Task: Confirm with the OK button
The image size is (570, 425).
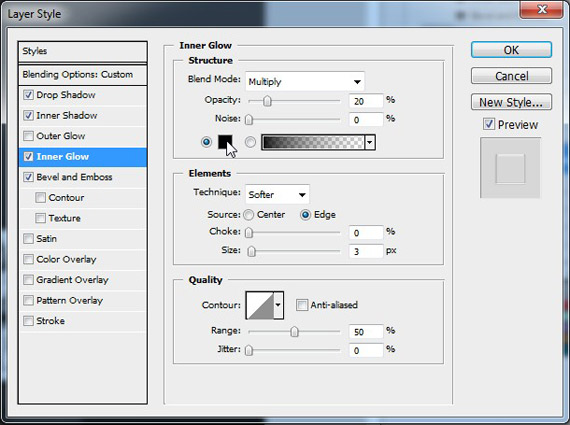Action: tap(511, 50)
